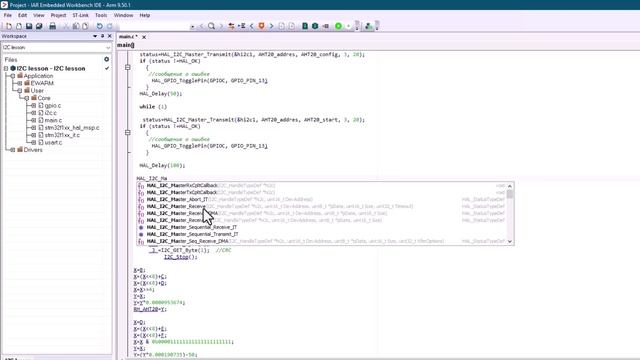Expand the gpio.c file node
The image size is (640, 360).
[33, 105]
